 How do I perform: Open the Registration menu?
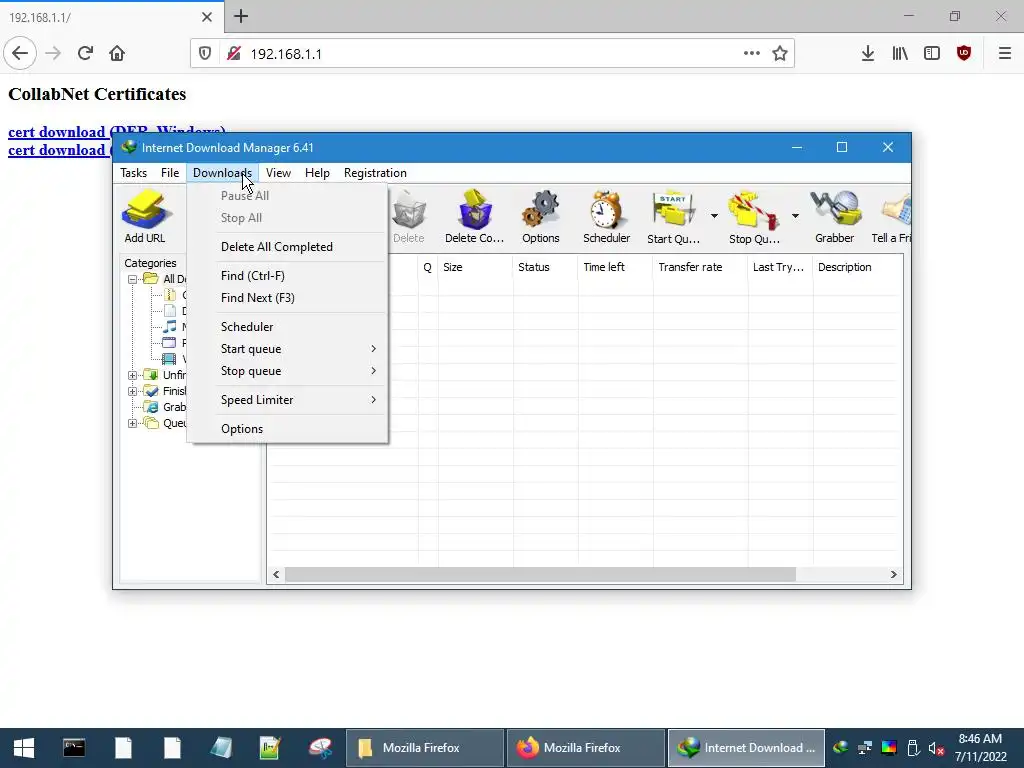[376, 173]
